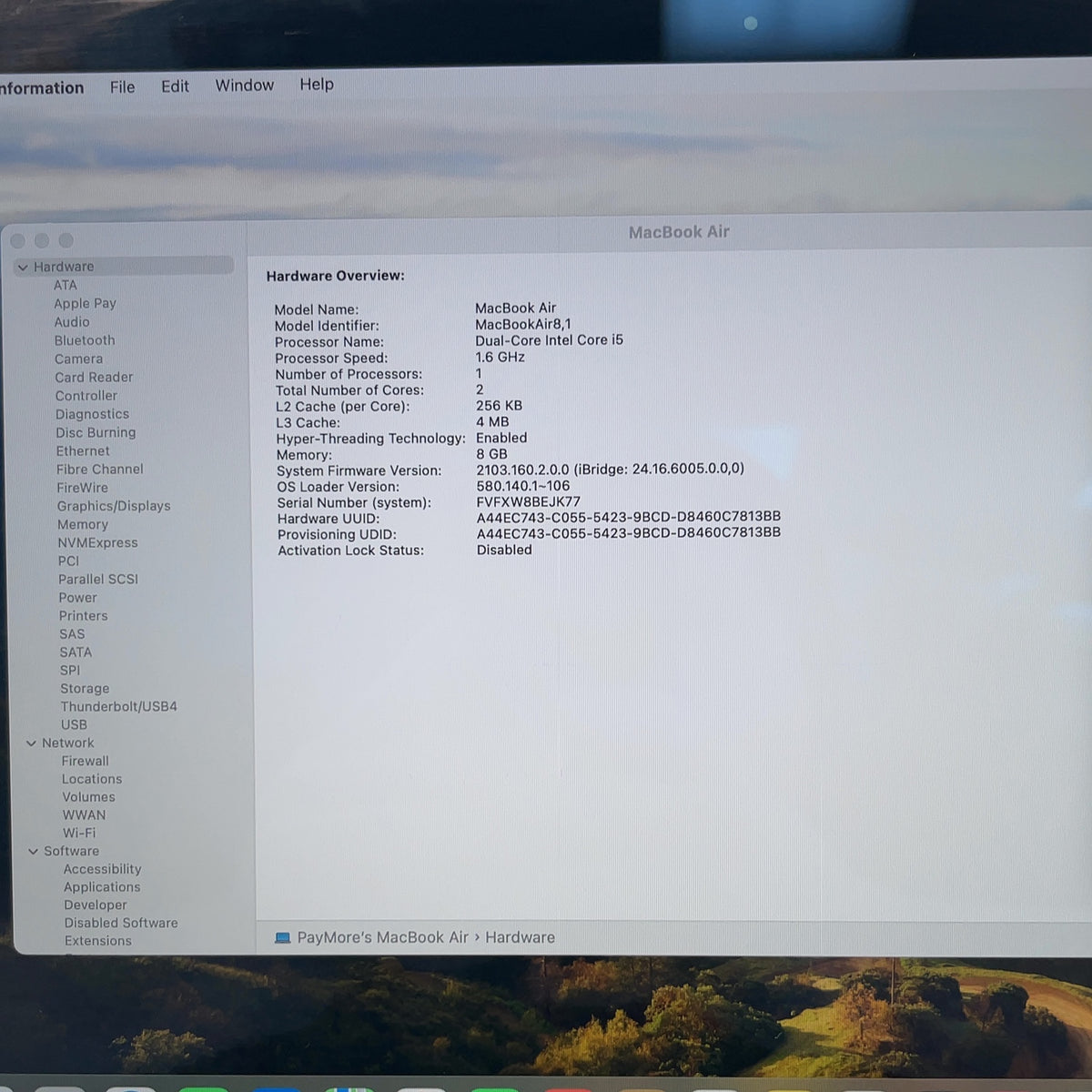The width and height of the screenshot is (1092, 1092).
Task: Collapse the Software section chevron
Action: point(34,852)
